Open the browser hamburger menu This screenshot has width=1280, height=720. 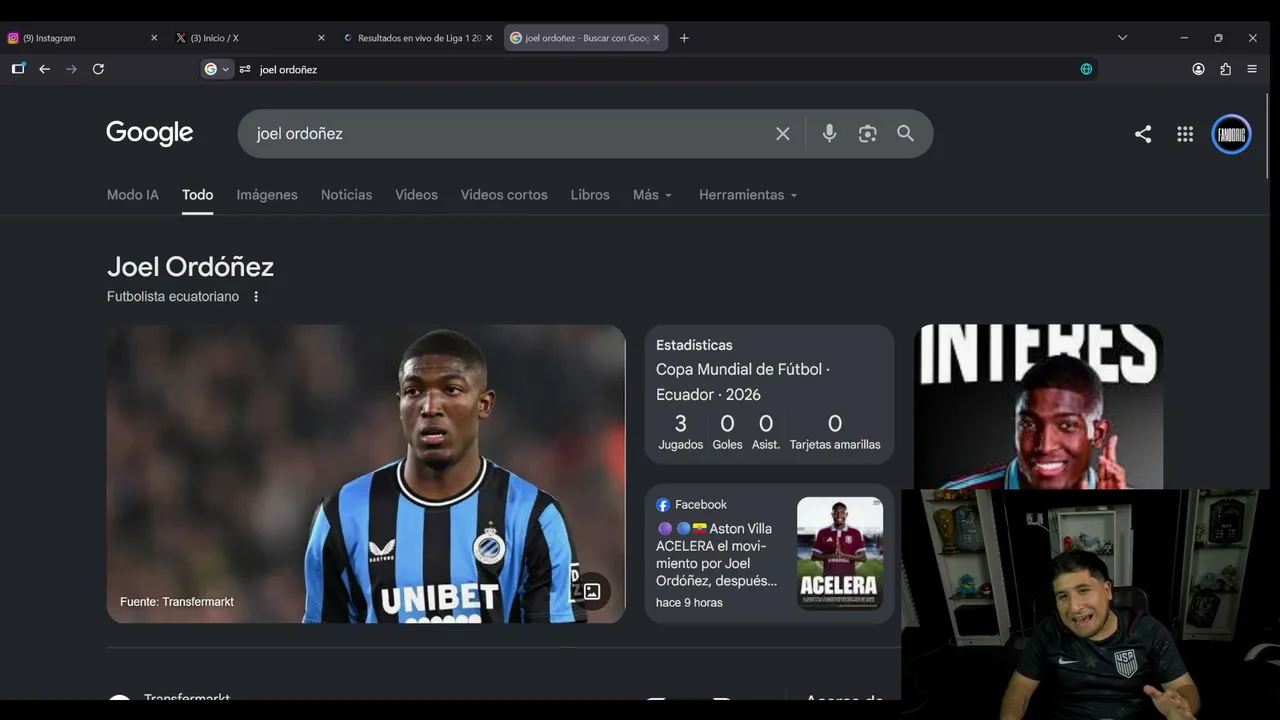(x=1252, y=69)
